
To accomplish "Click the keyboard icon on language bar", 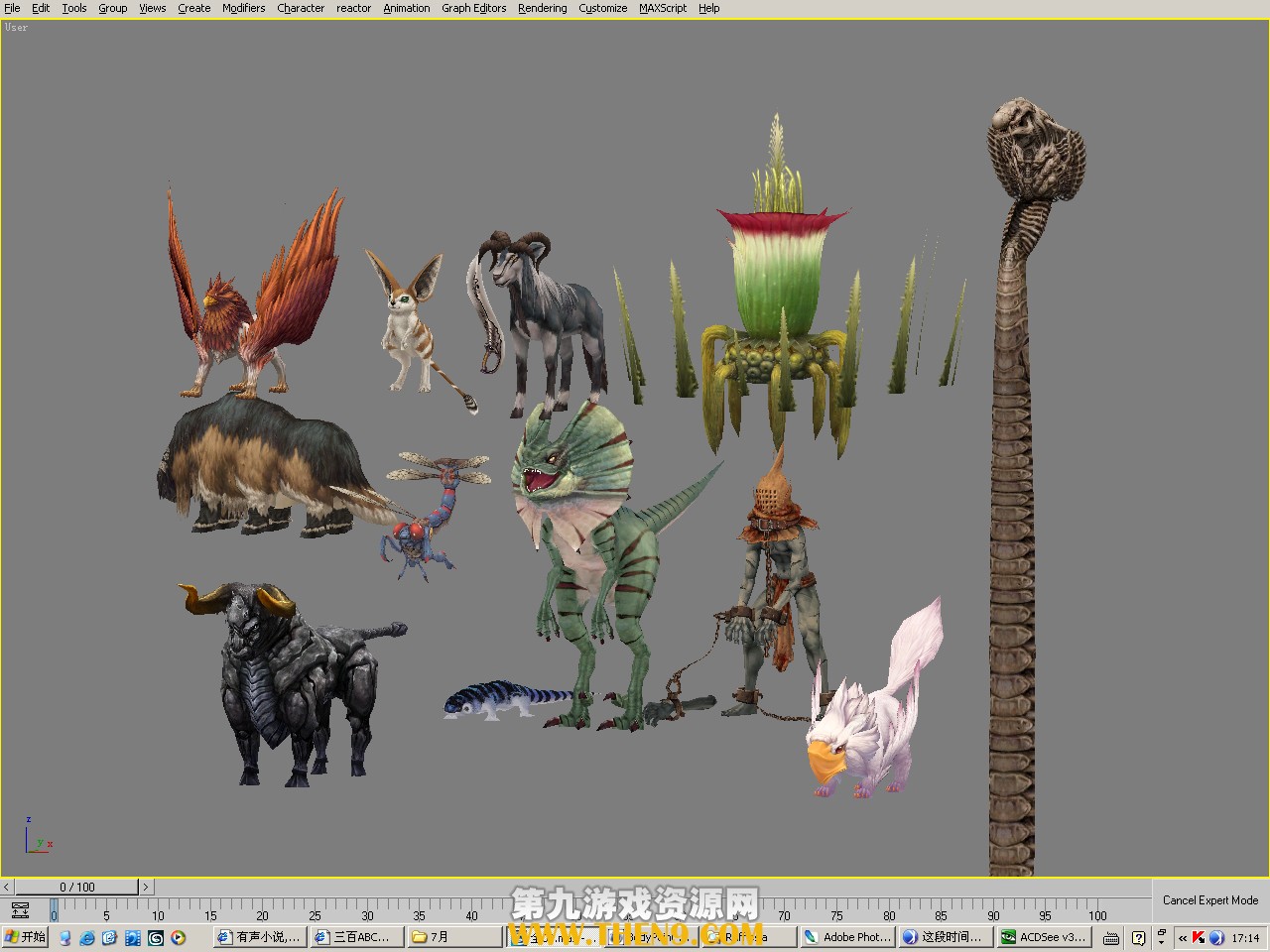I will [1111, 937].
